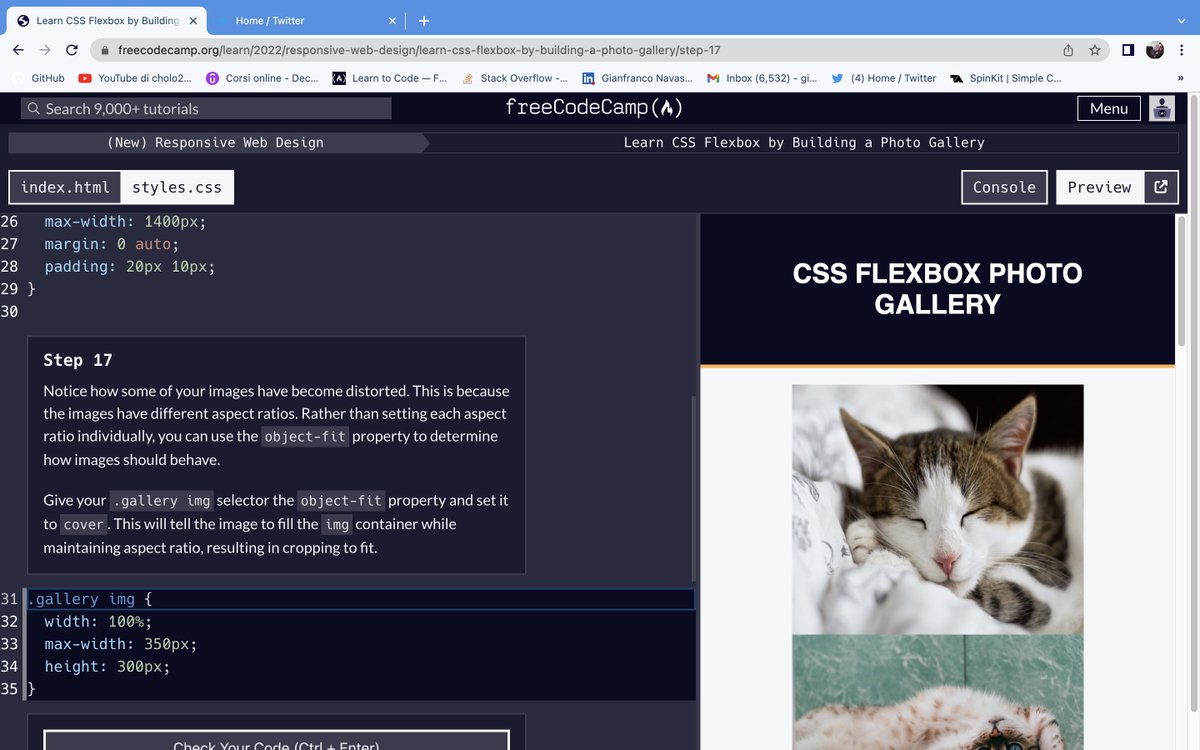Click the upside-down cat photo in preview

[x=937, y=692]
